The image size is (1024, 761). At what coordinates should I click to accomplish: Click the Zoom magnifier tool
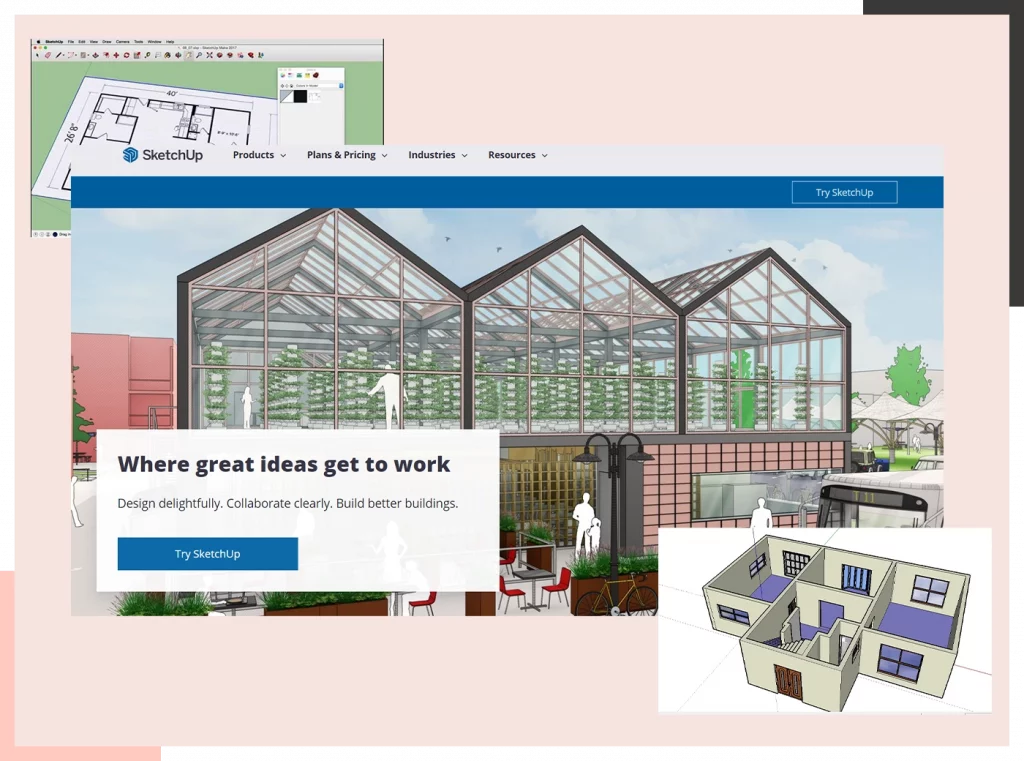tap(199, 55)
